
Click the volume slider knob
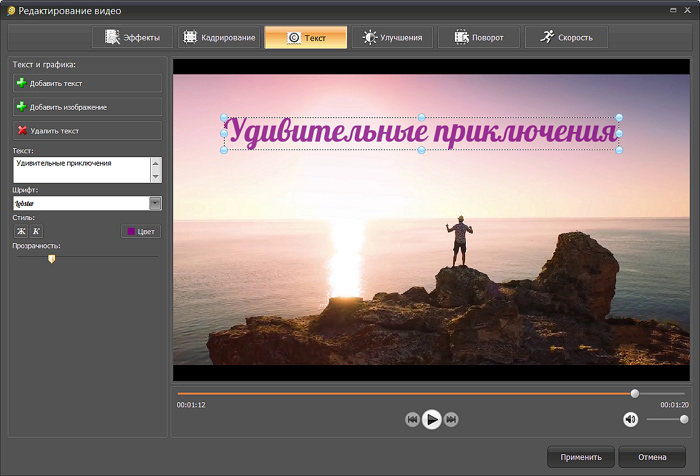(x=683, y=419)
